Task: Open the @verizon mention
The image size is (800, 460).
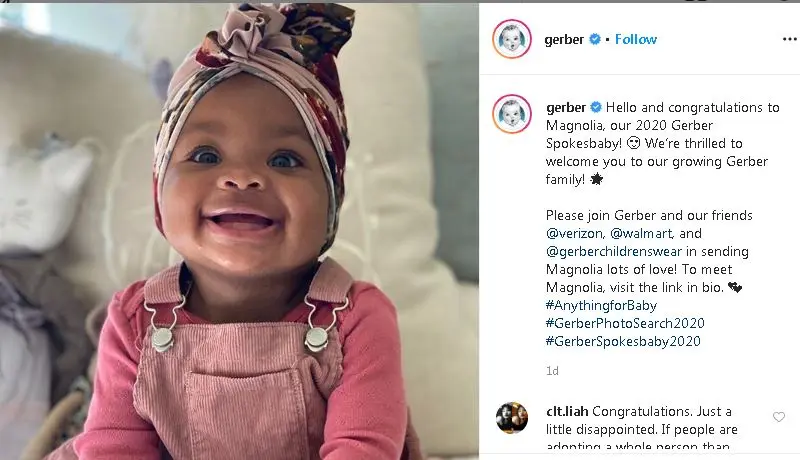Action: (x=575, y=234)
